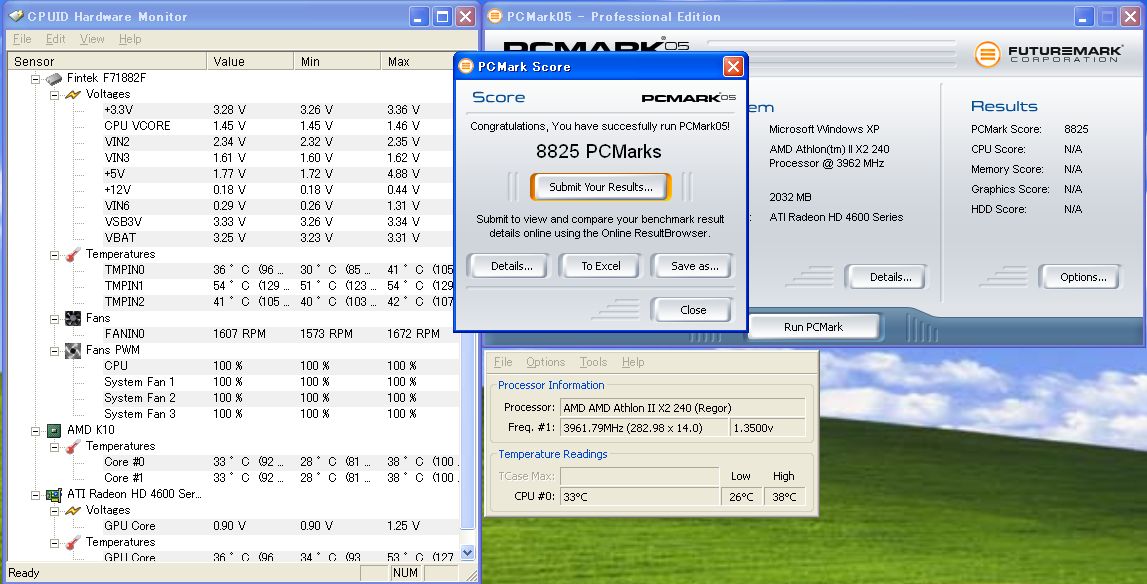Collapse the Temperatures node under AMD K10

(54, 446)
